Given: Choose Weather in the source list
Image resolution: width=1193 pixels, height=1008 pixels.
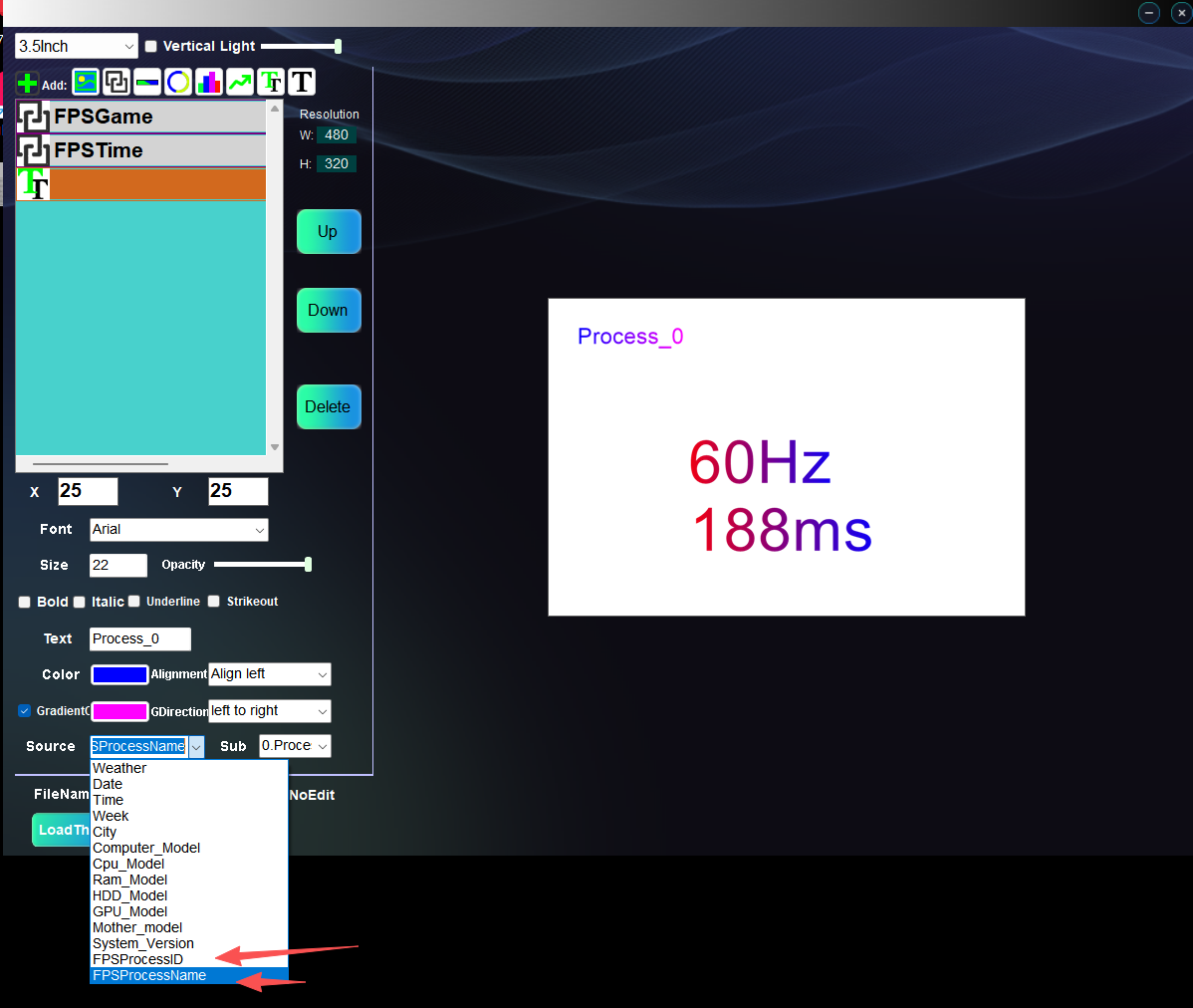Looking at the screenshot, I should click(119, 768).
